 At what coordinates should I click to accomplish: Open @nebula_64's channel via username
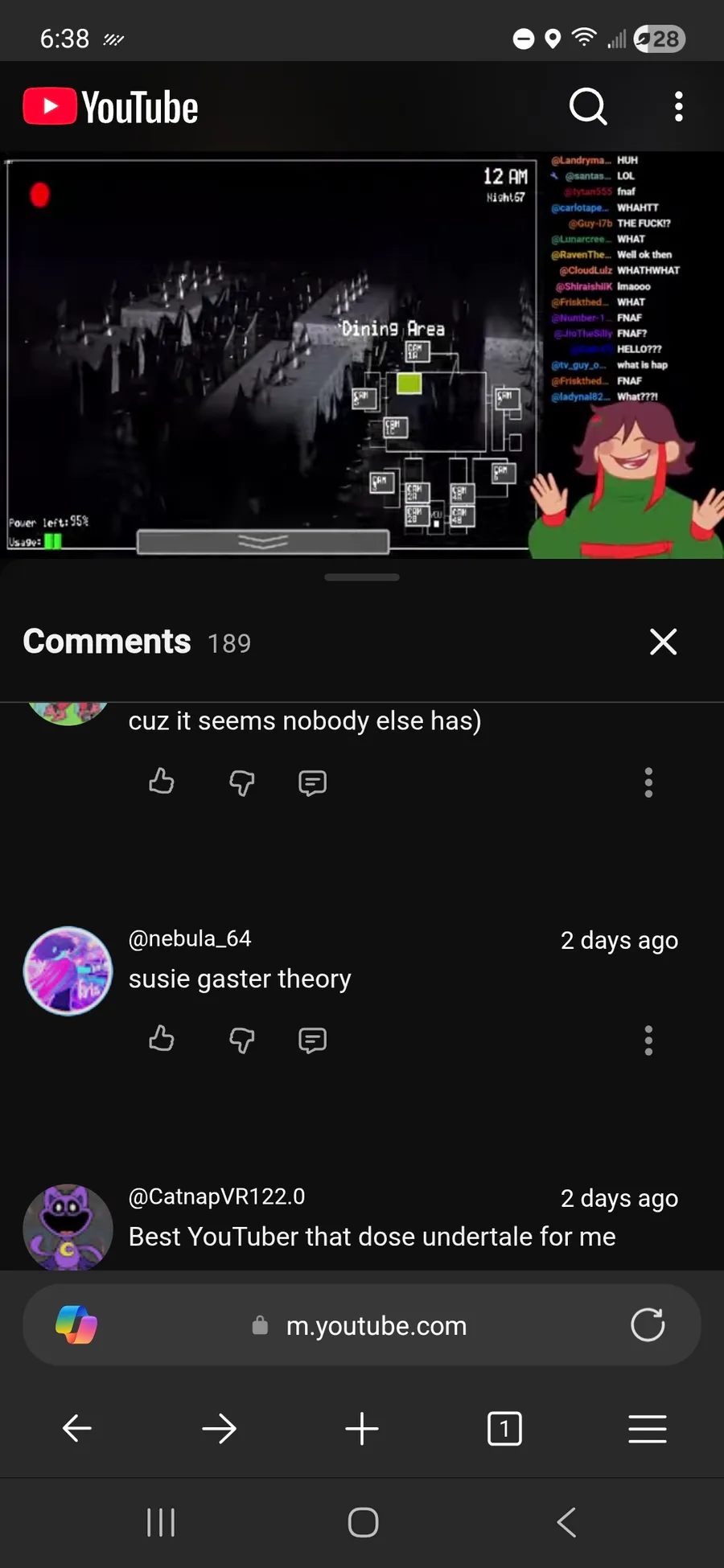pos(190,938)
